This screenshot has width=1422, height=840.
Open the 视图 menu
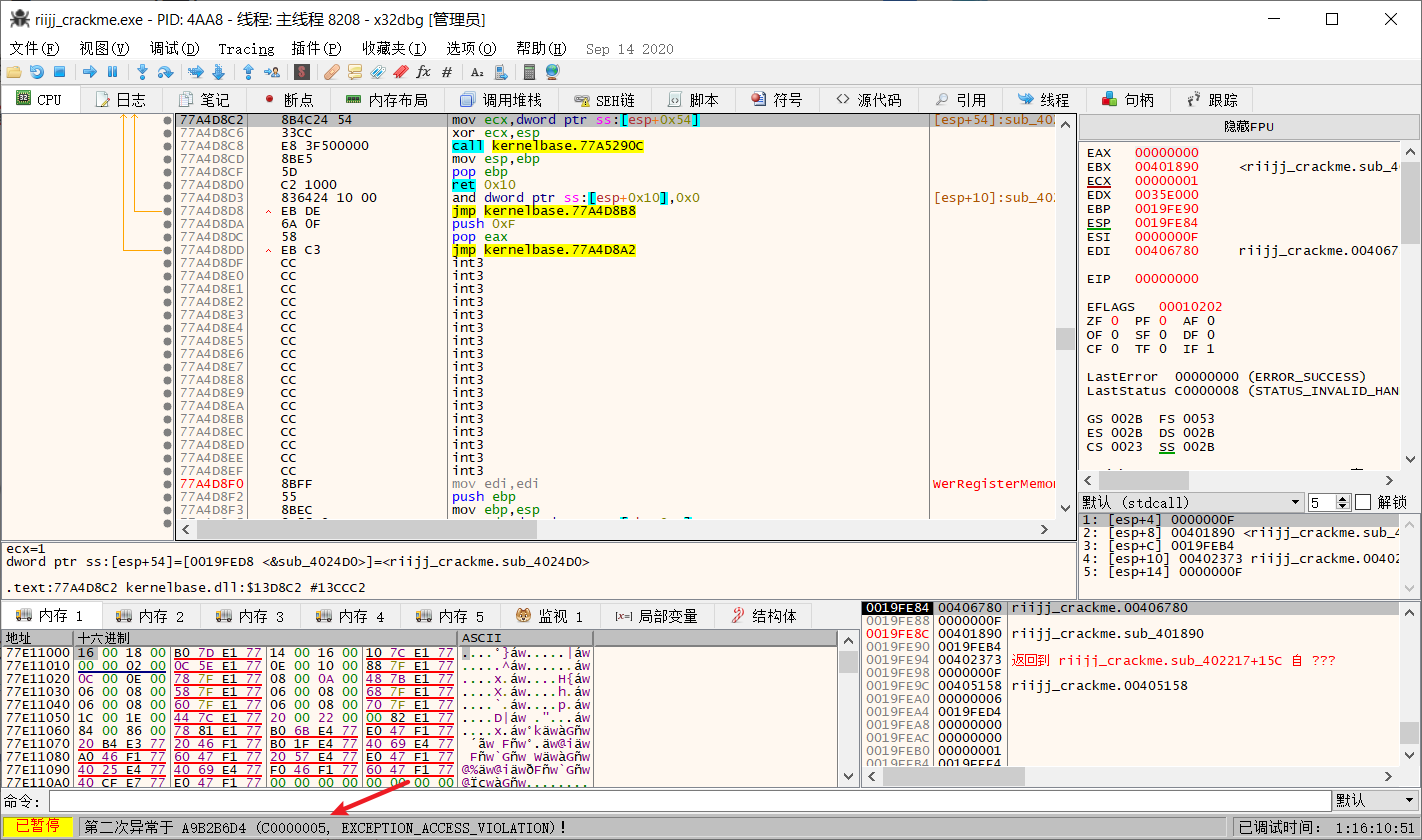(104, 48)
